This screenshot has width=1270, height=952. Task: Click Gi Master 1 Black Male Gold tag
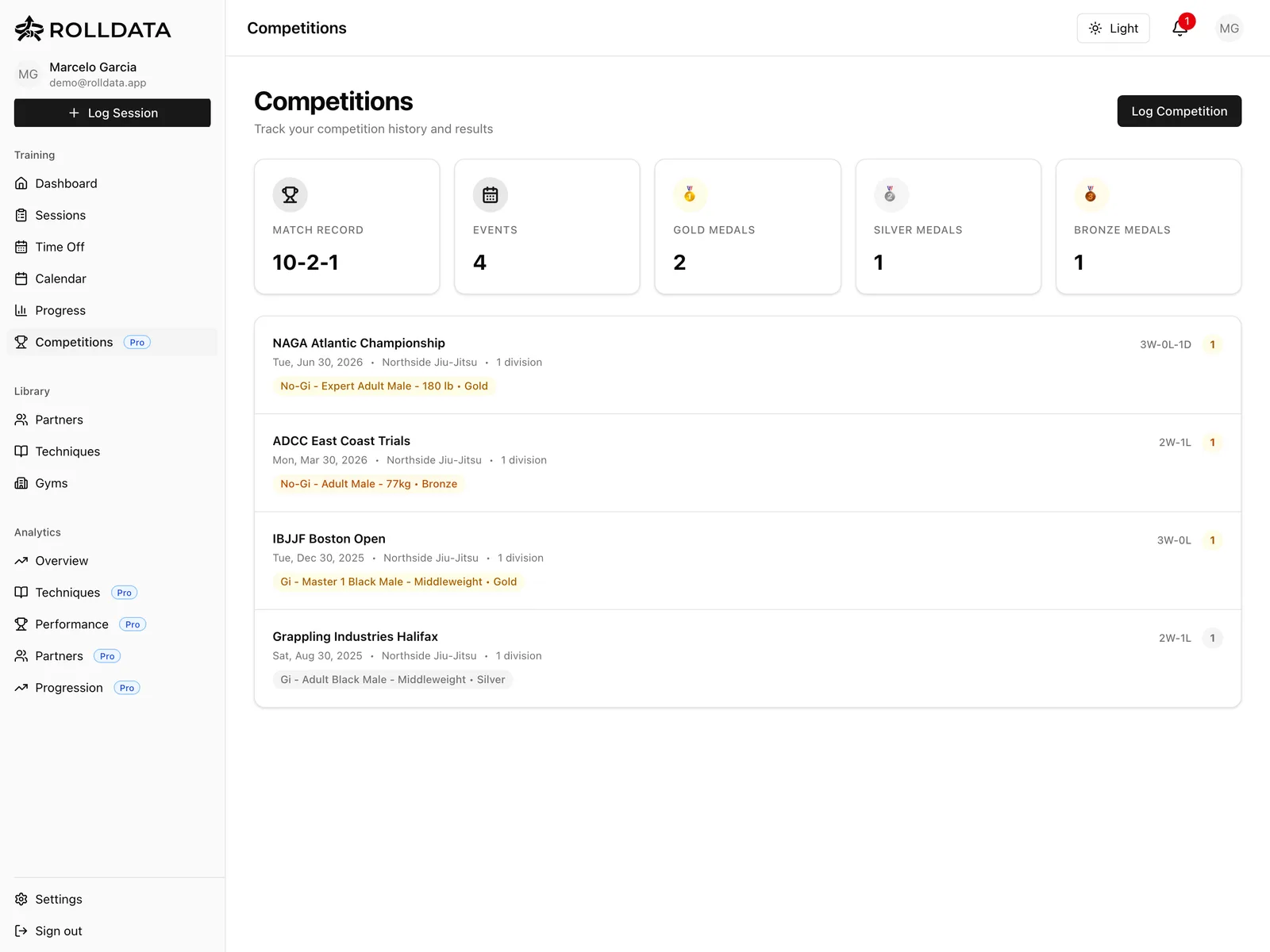[398, 582]
